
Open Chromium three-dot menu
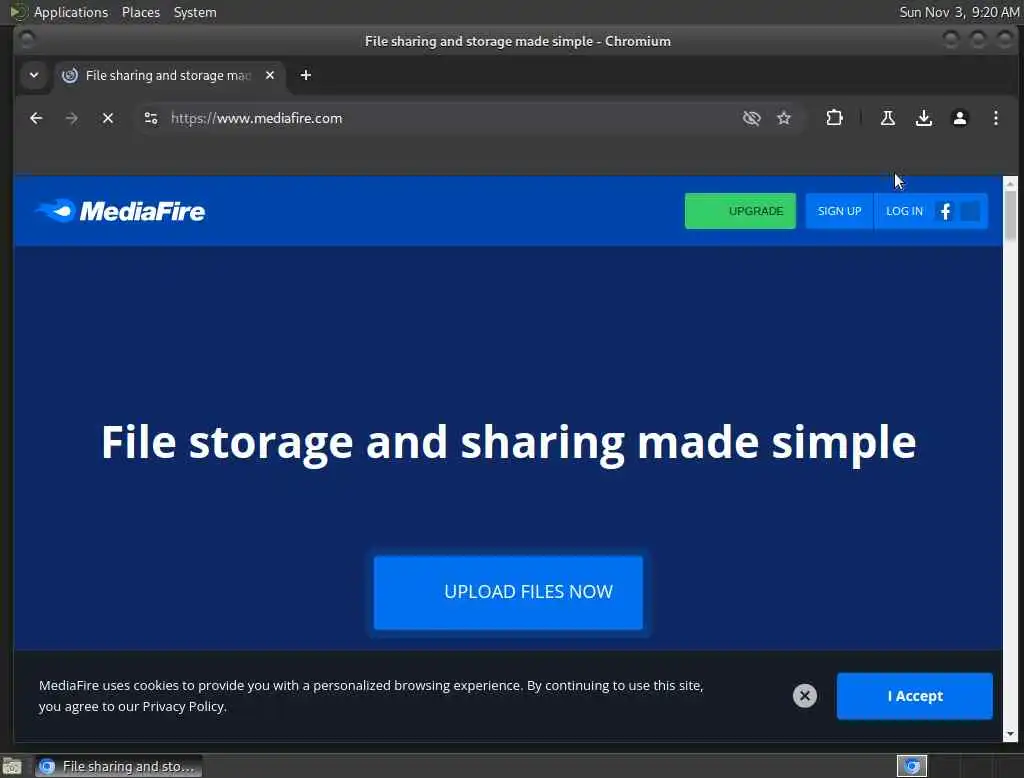(995, 118)
